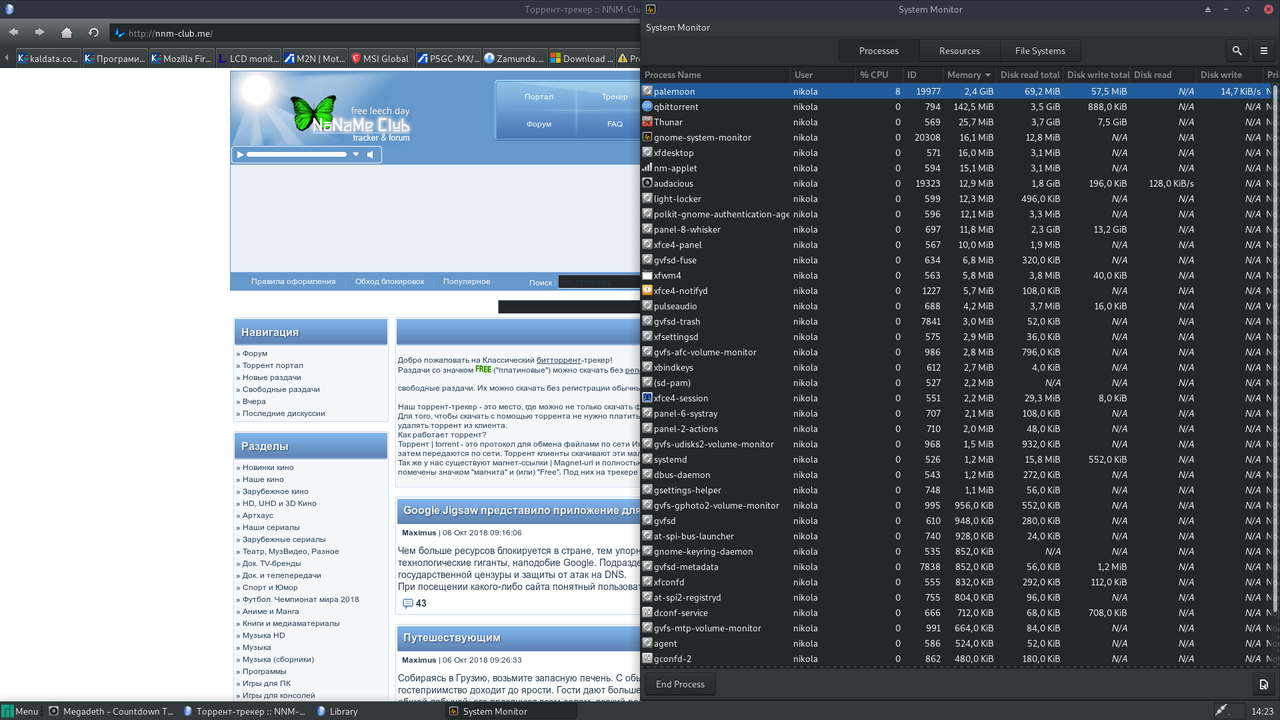Open Торрент портал navigation link
Viewport: 1280px width, 720px height.
272,366
